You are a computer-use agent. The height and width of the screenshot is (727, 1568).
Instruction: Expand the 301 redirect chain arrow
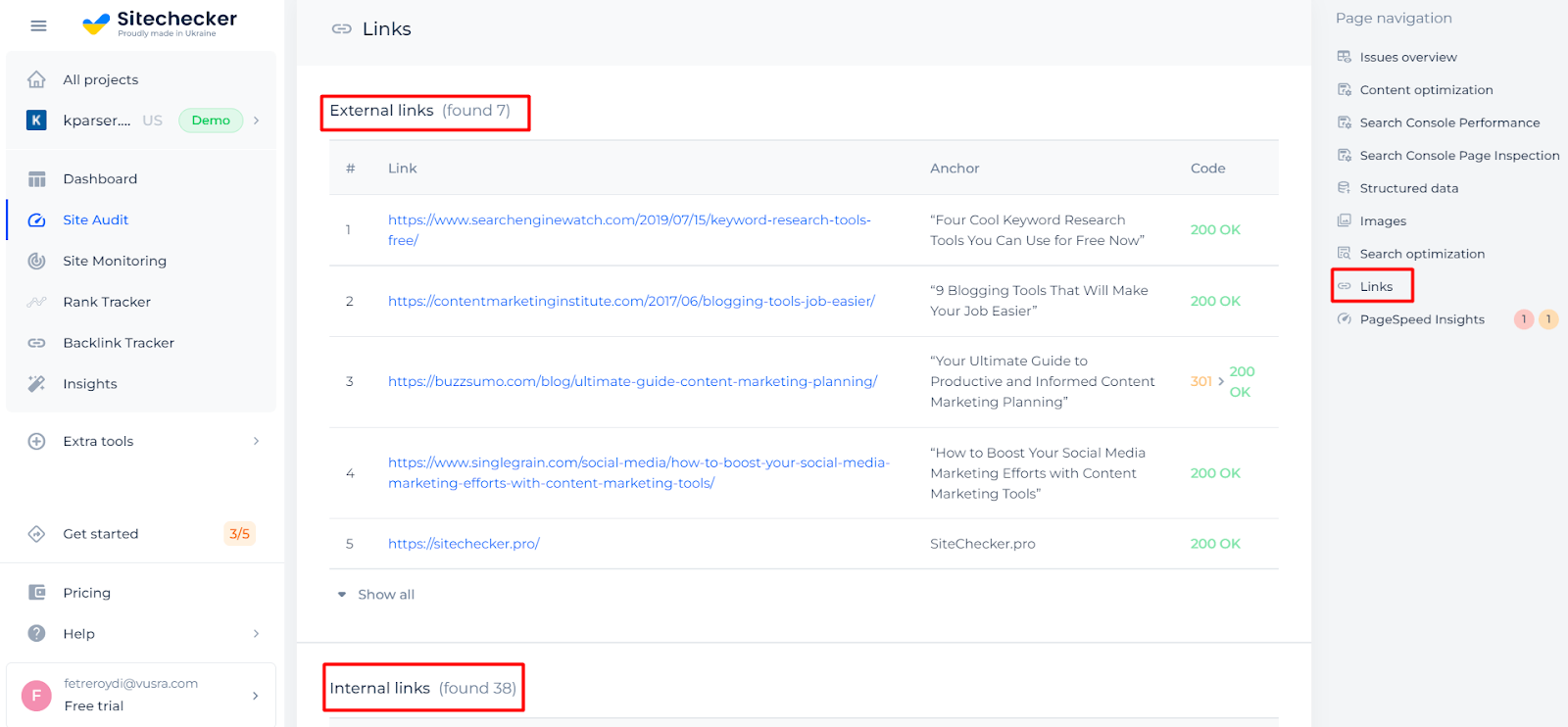[x=1220, y=382]
